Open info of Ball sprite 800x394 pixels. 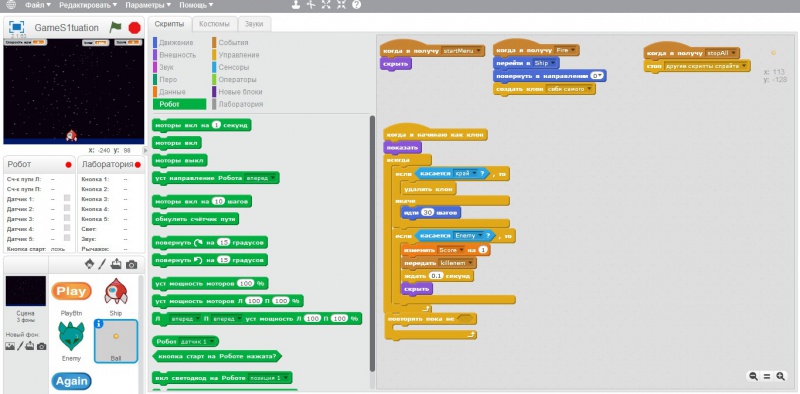click(x=99, y=324)
